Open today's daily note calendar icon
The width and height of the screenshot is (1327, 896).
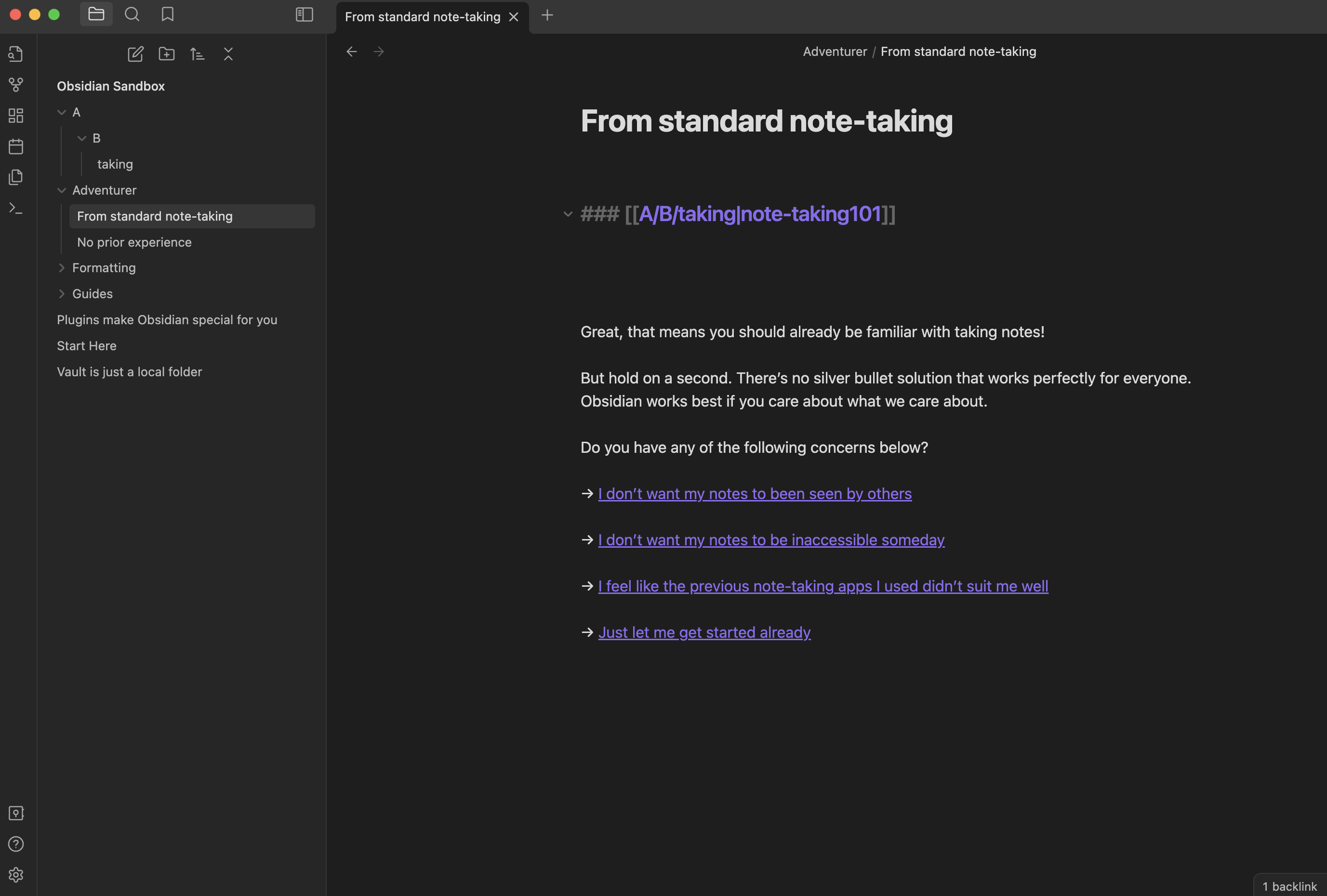pyautogui.click(x=16, y=146)
